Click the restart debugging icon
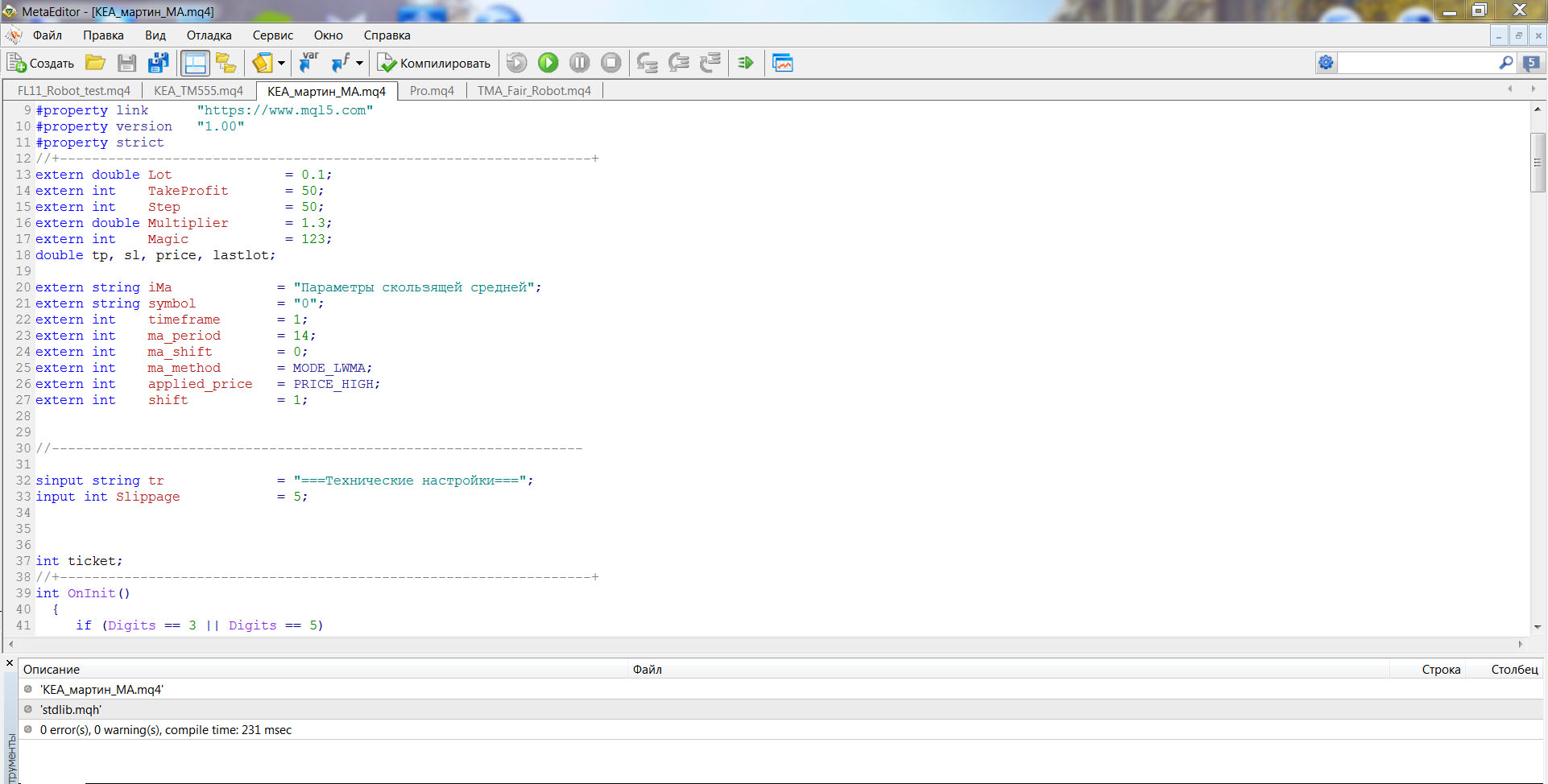1548x784 pixels. [517, 63]
